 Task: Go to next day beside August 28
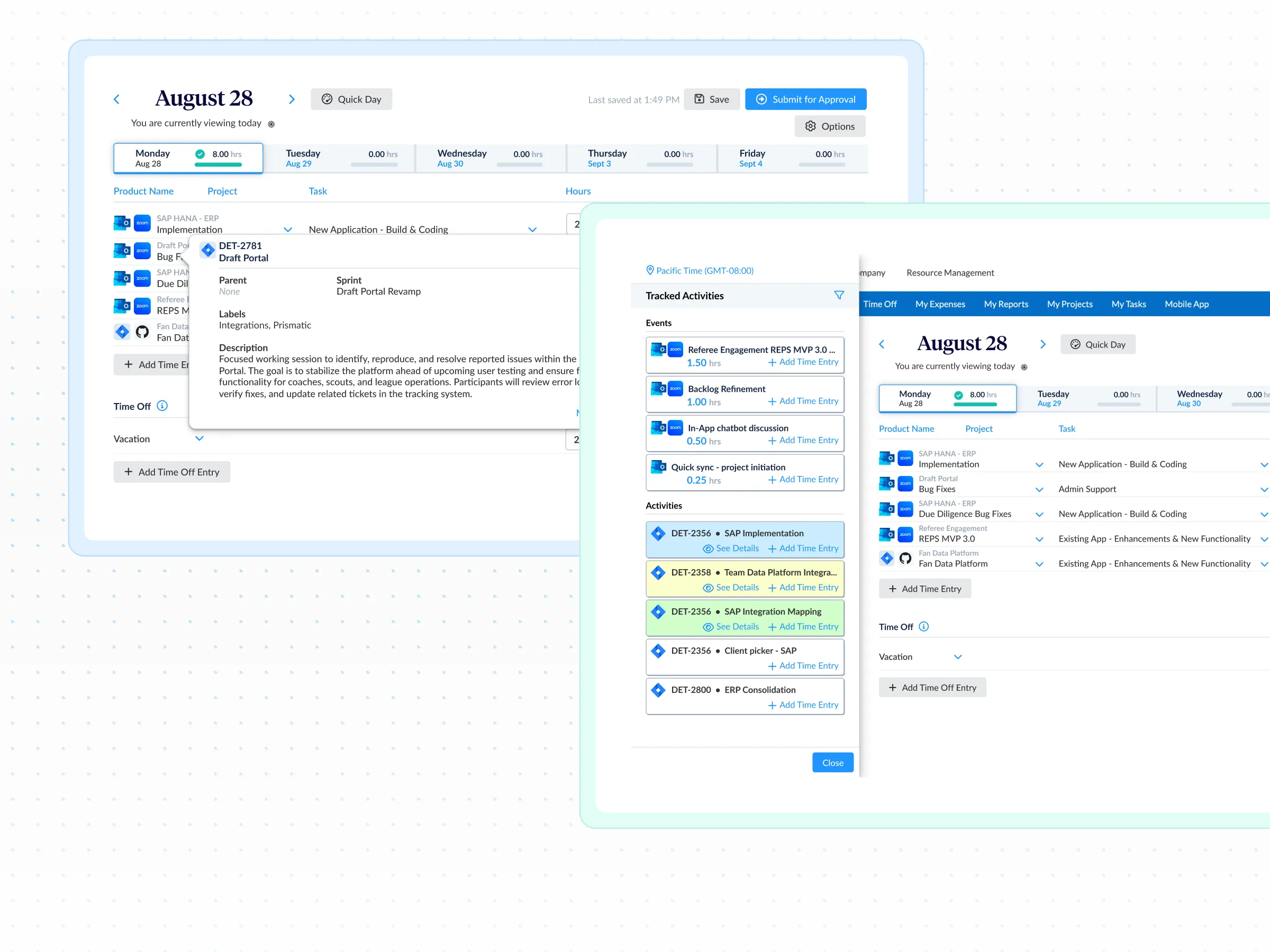click(x=292, y=99)
